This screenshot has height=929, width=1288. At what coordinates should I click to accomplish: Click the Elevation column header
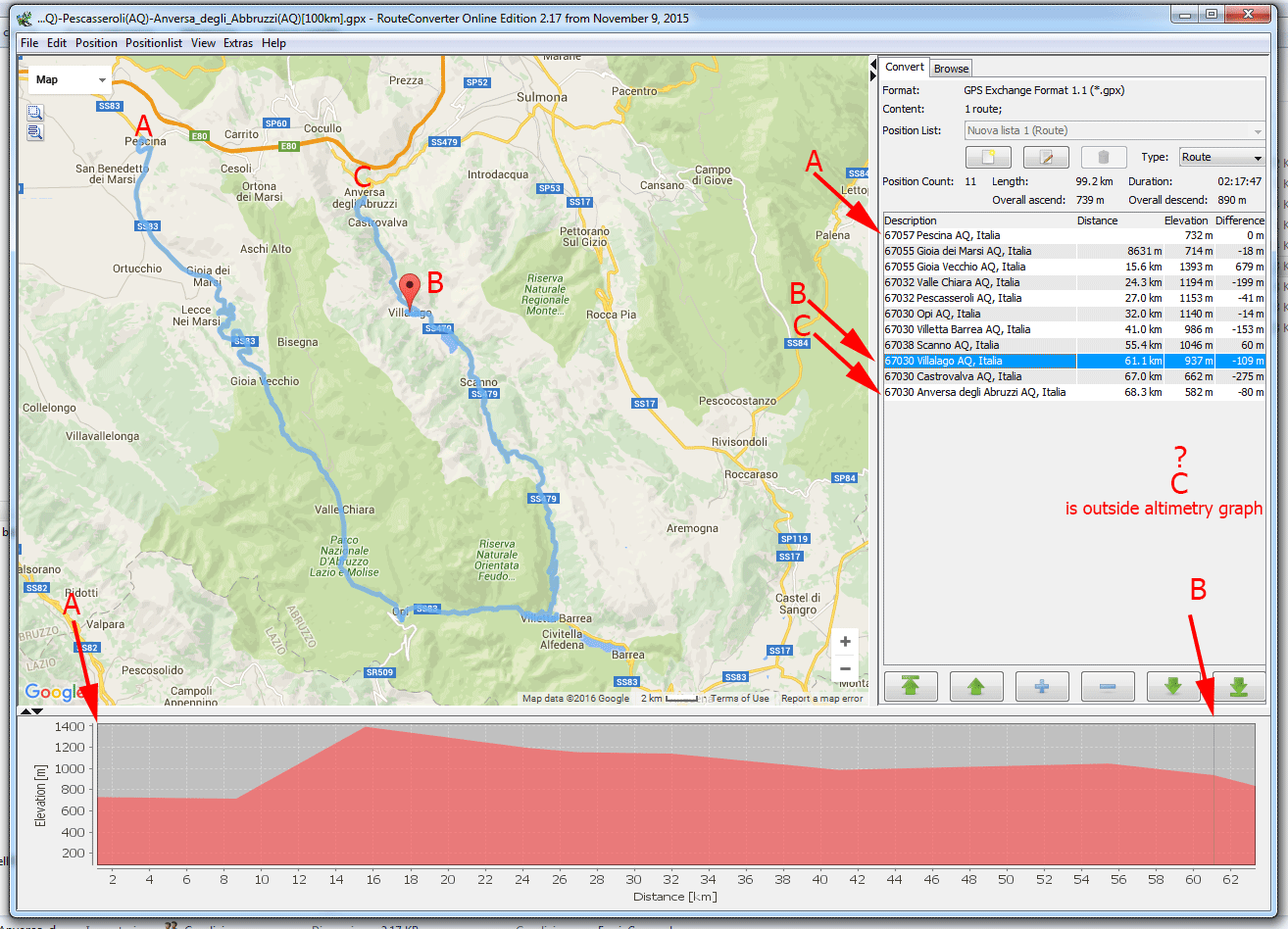click(x=1188, y=220)
